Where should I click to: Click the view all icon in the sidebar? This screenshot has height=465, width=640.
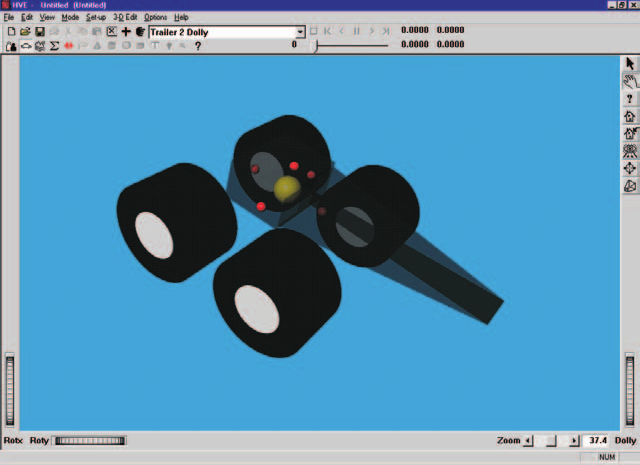[x=630, y=151]
